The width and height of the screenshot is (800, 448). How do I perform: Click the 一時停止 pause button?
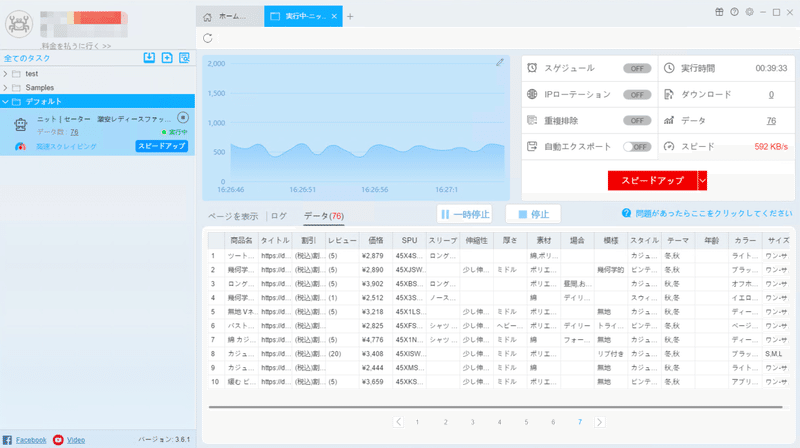465,214
